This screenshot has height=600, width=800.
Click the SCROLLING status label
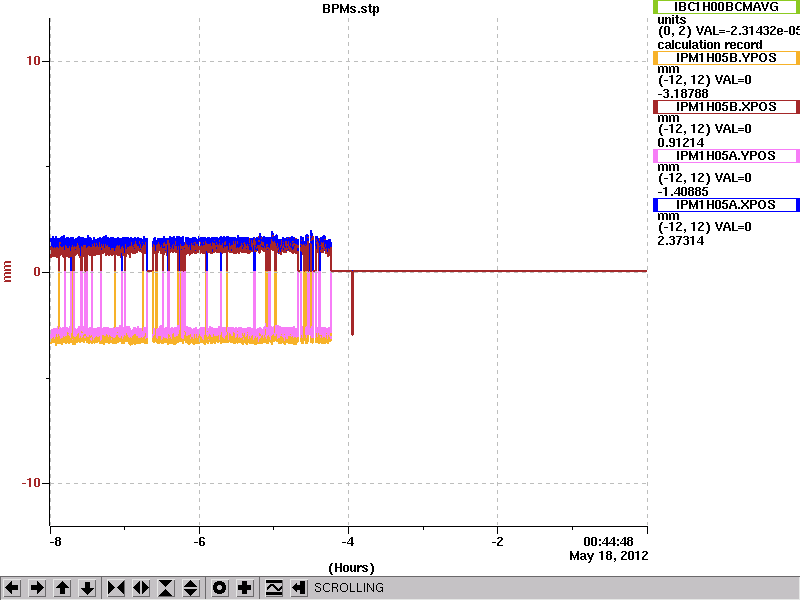[348, 588]
